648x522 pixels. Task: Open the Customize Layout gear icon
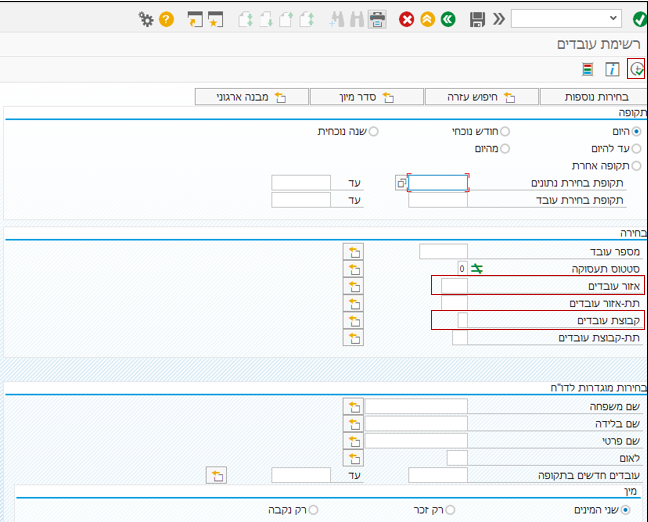pyautogui.click(x=145, y=19)
